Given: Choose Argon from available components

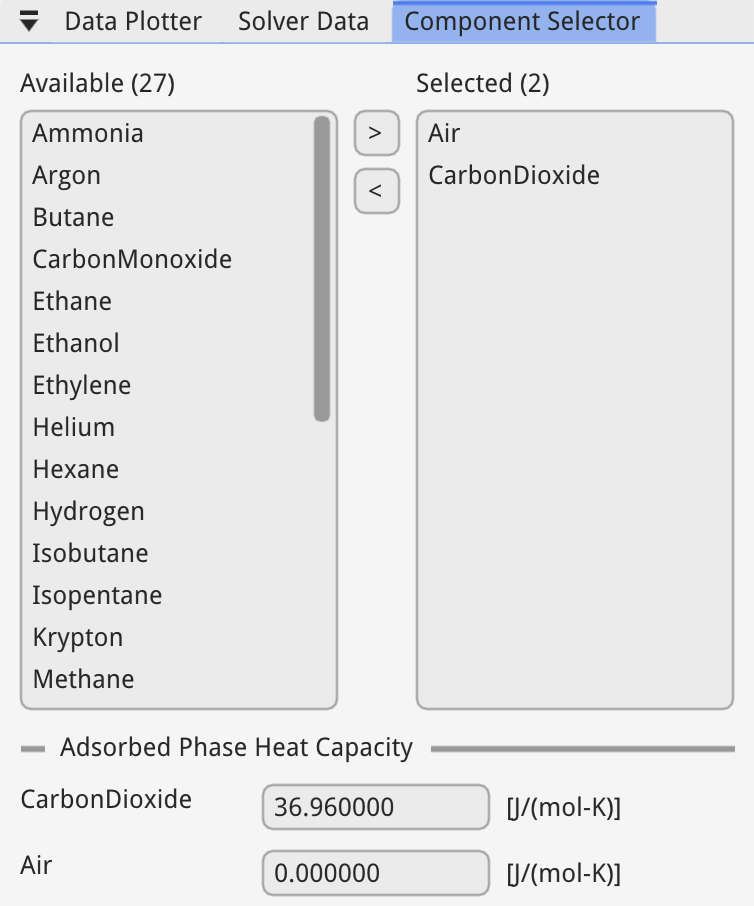Looking at the screenshot, I should [x=67, y=176].
